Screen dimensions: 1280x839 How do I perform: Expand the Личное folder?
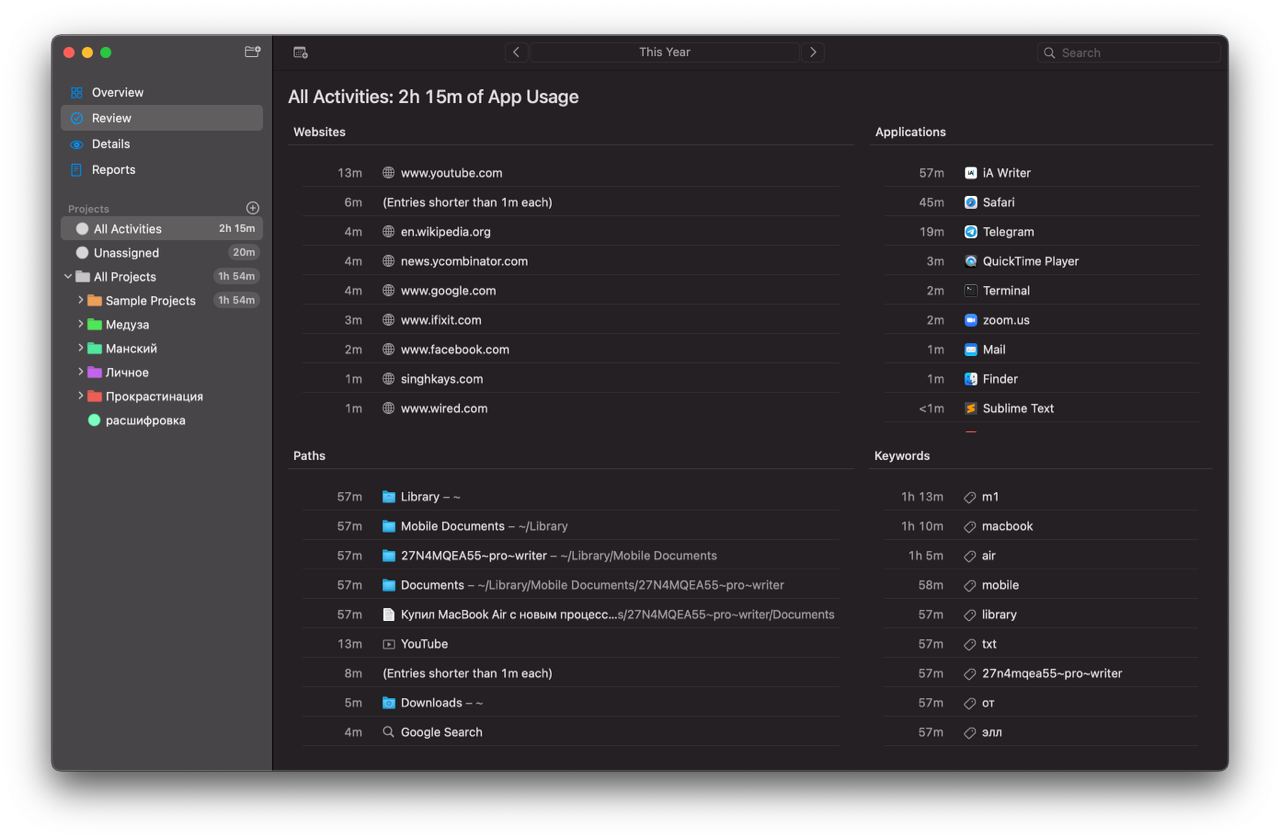(81, 372)
